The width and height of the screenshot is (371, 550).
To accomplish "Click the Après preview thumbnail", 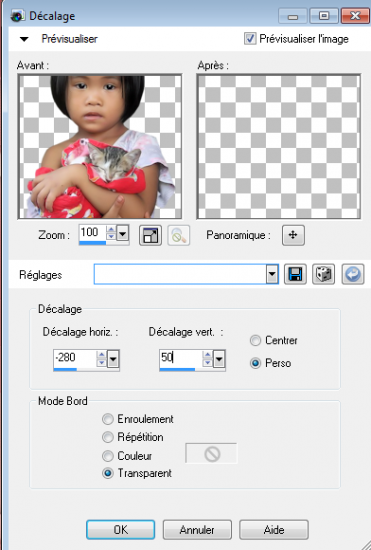I will (279, 146).
